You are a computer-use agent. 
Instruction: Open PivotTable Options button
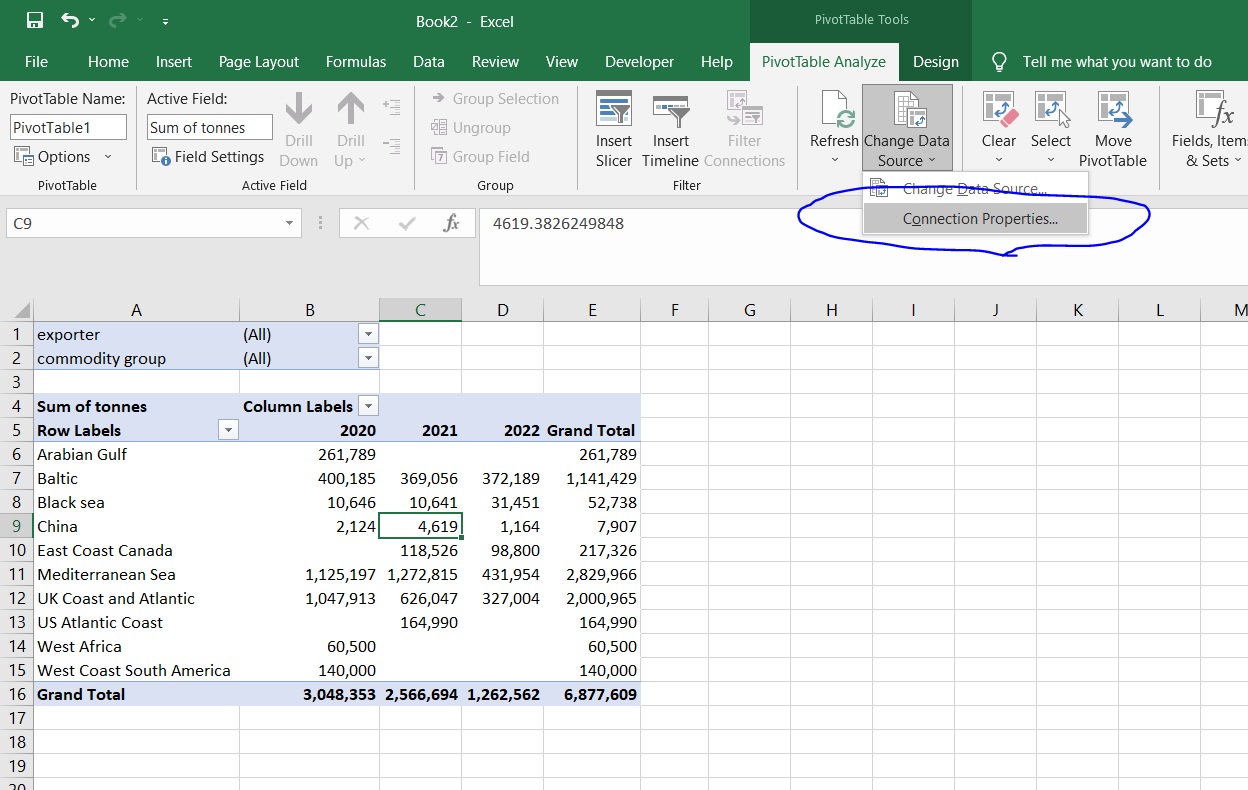(x=62, y=157)
